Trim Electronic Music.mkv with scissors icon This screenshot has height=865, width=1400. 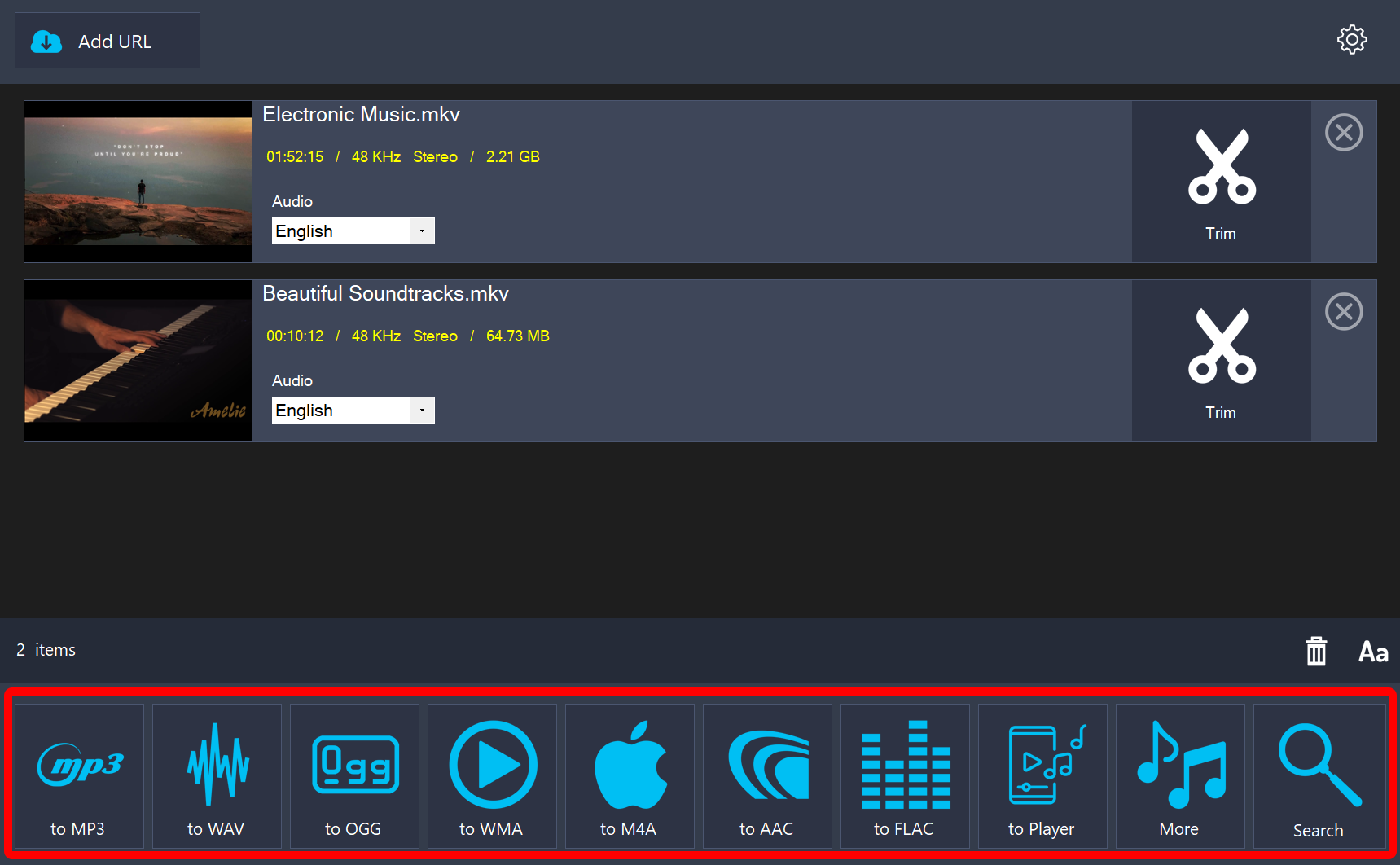pos(1221,182)
